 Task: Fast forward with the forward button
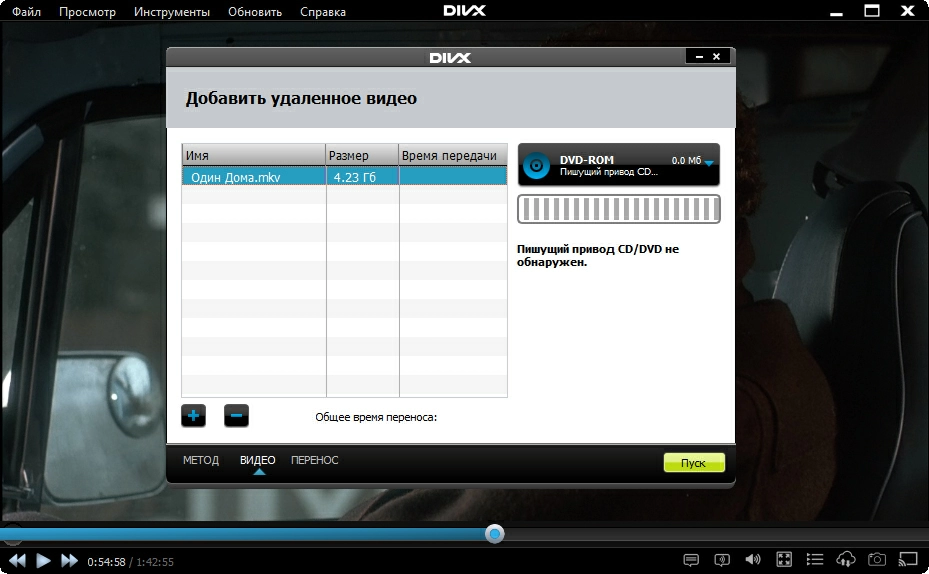pyautogui.click(x=69, y=561)
